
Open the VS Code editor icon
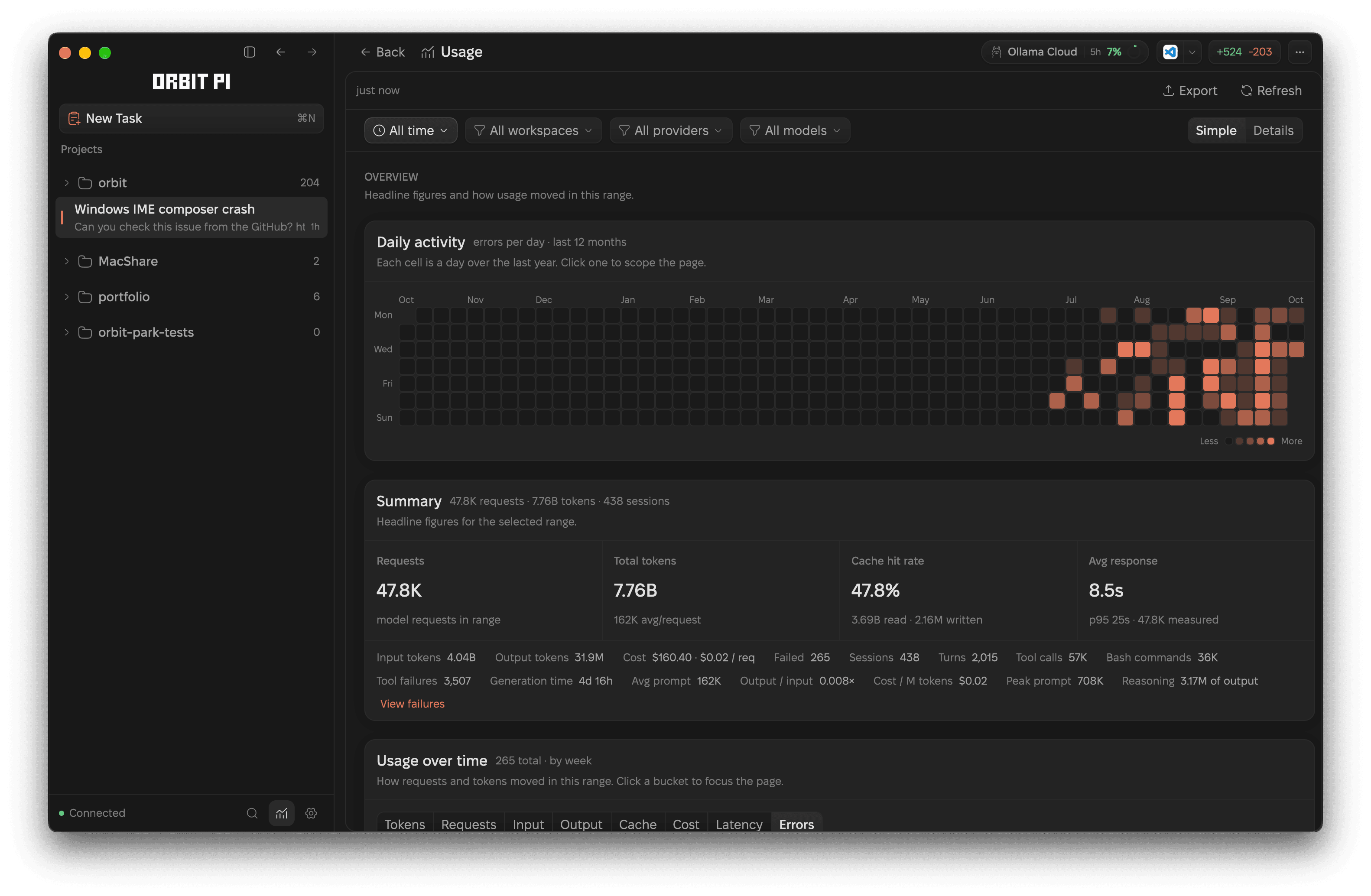[1170, 52]
